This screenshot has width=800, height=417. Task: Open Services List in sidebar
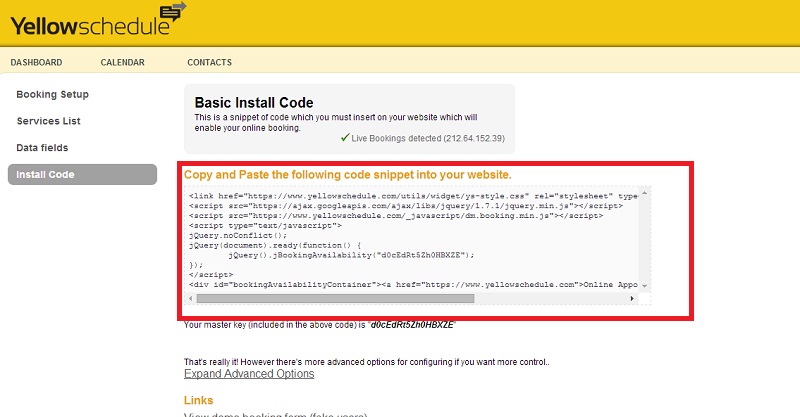48,121
